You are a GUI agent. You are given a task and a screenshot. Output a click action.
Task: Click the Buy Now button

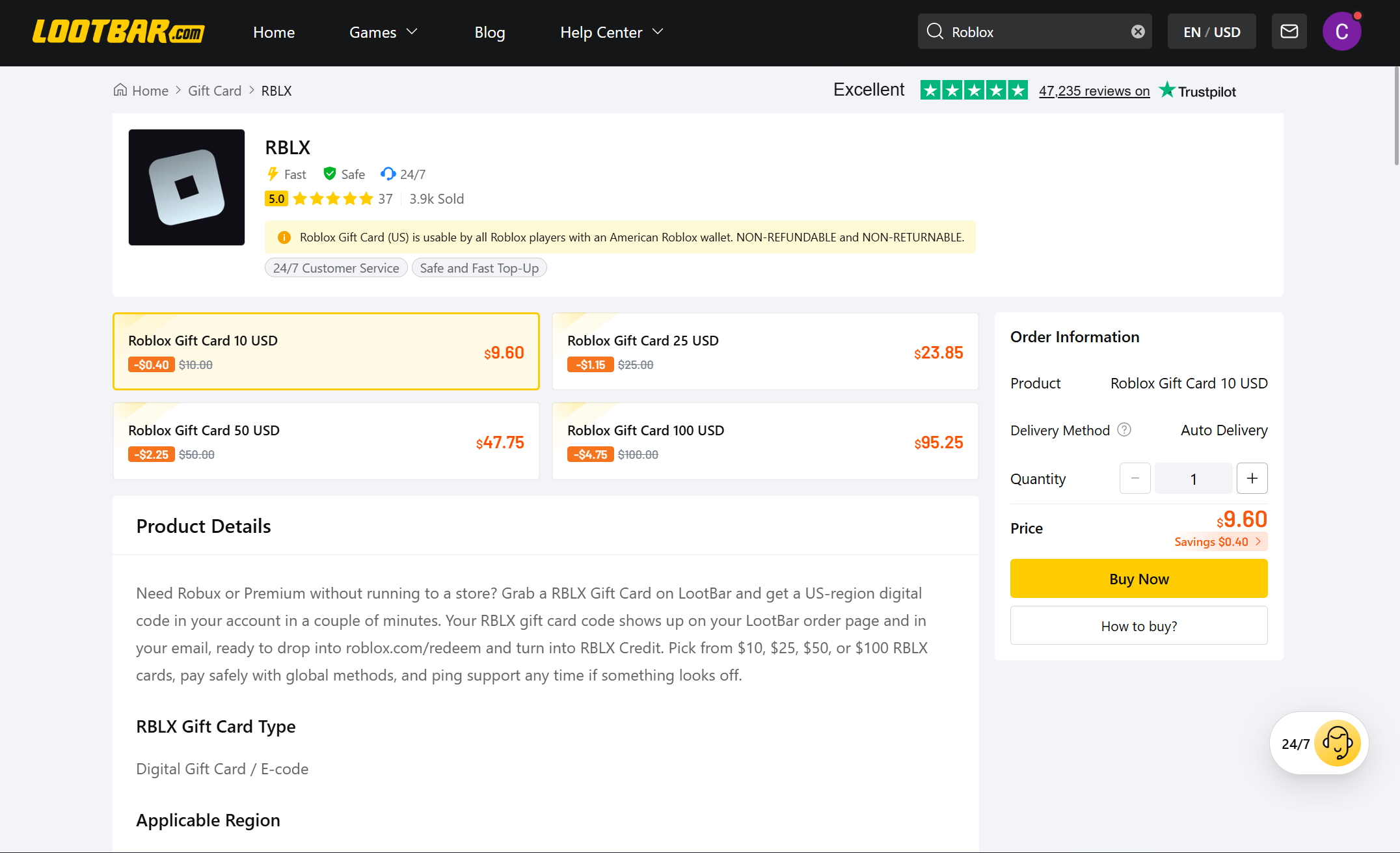coord(1138,578)
